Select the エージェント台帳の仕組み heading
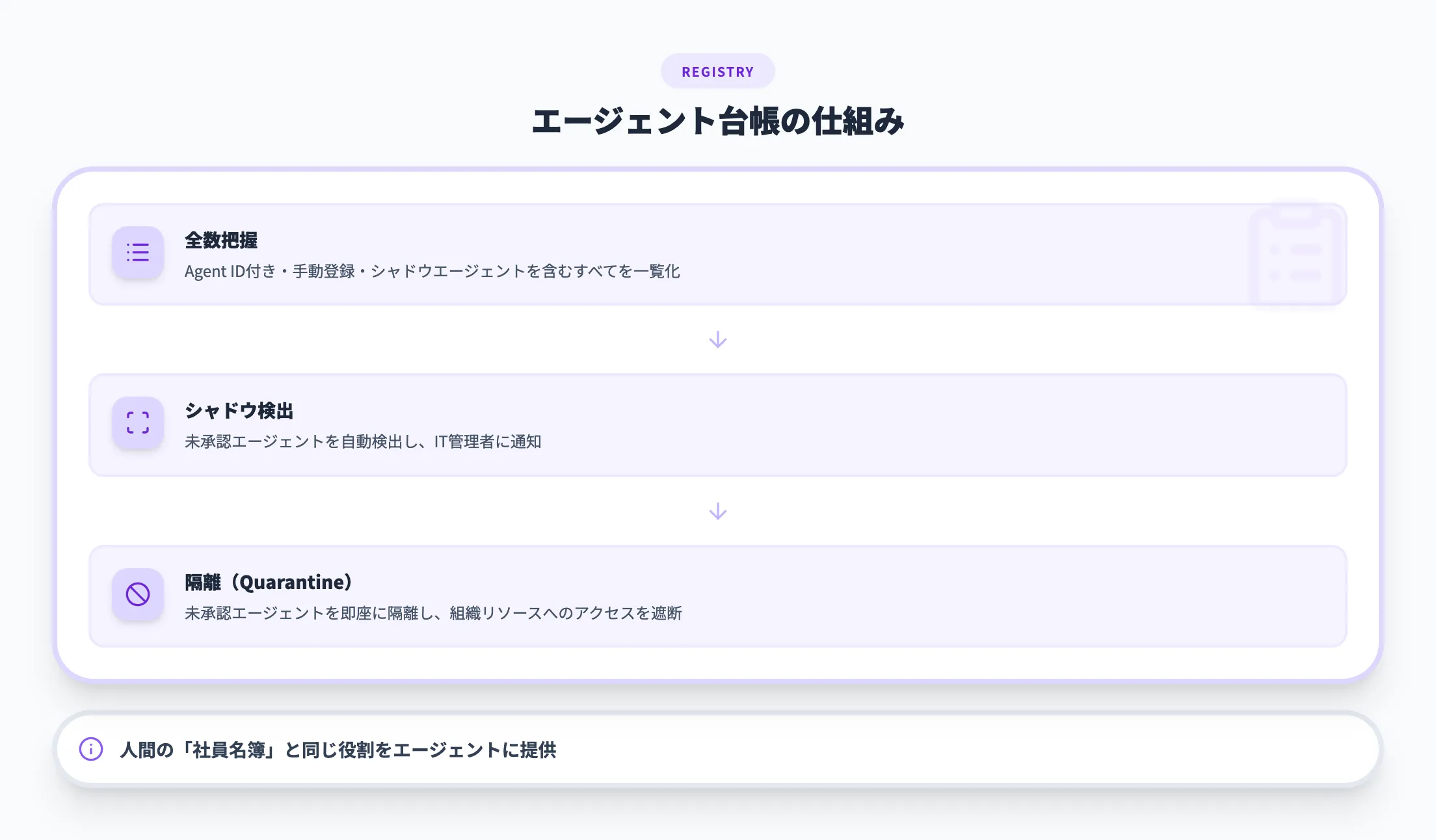 click(x=717, y=120)
